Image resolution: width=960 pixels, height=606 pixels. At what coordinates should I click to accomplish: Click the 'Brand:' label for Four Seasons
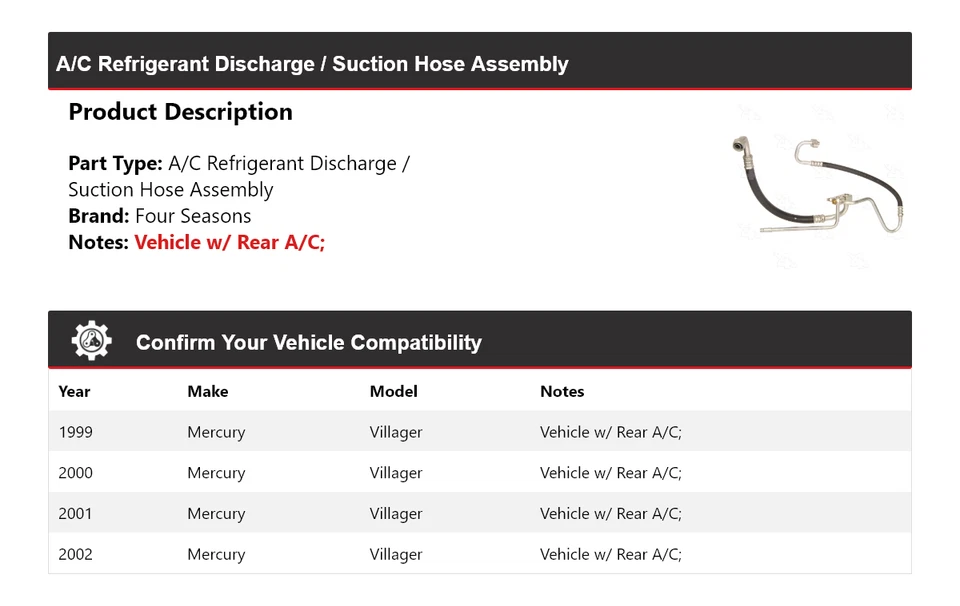coord(98,216)
